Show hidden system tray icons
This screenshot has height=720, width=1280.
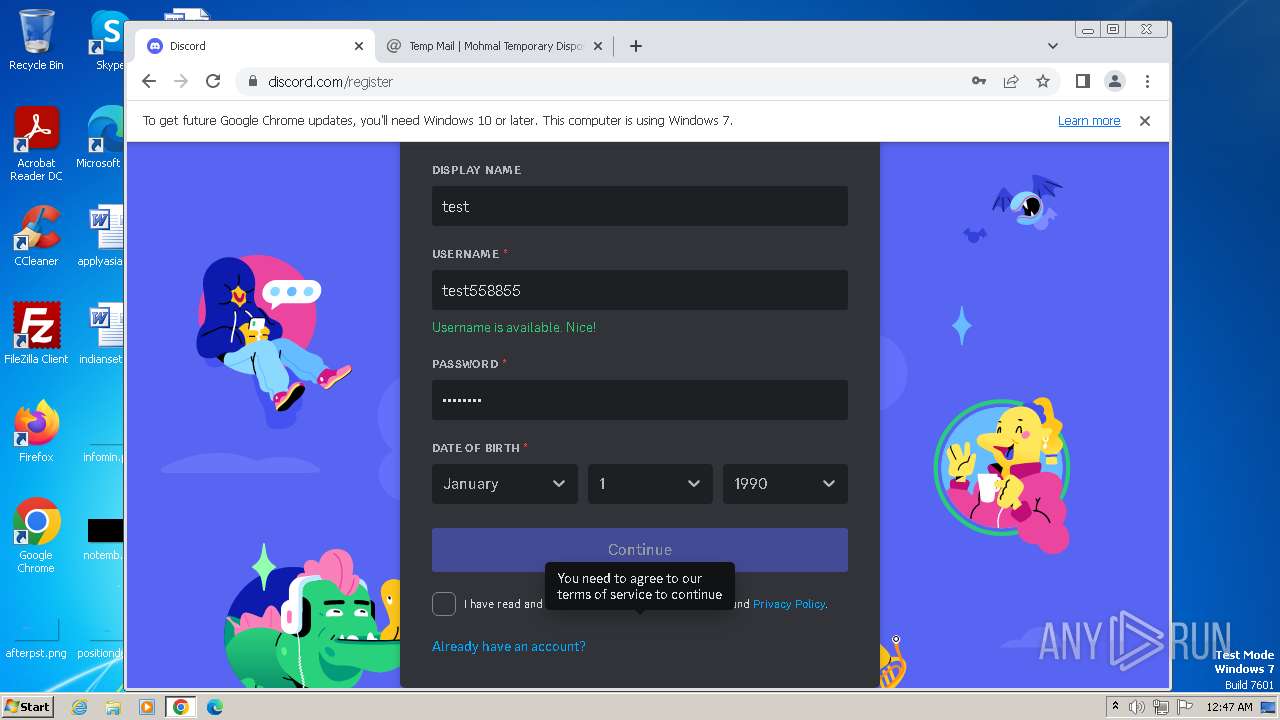(x=1115, y=707)
